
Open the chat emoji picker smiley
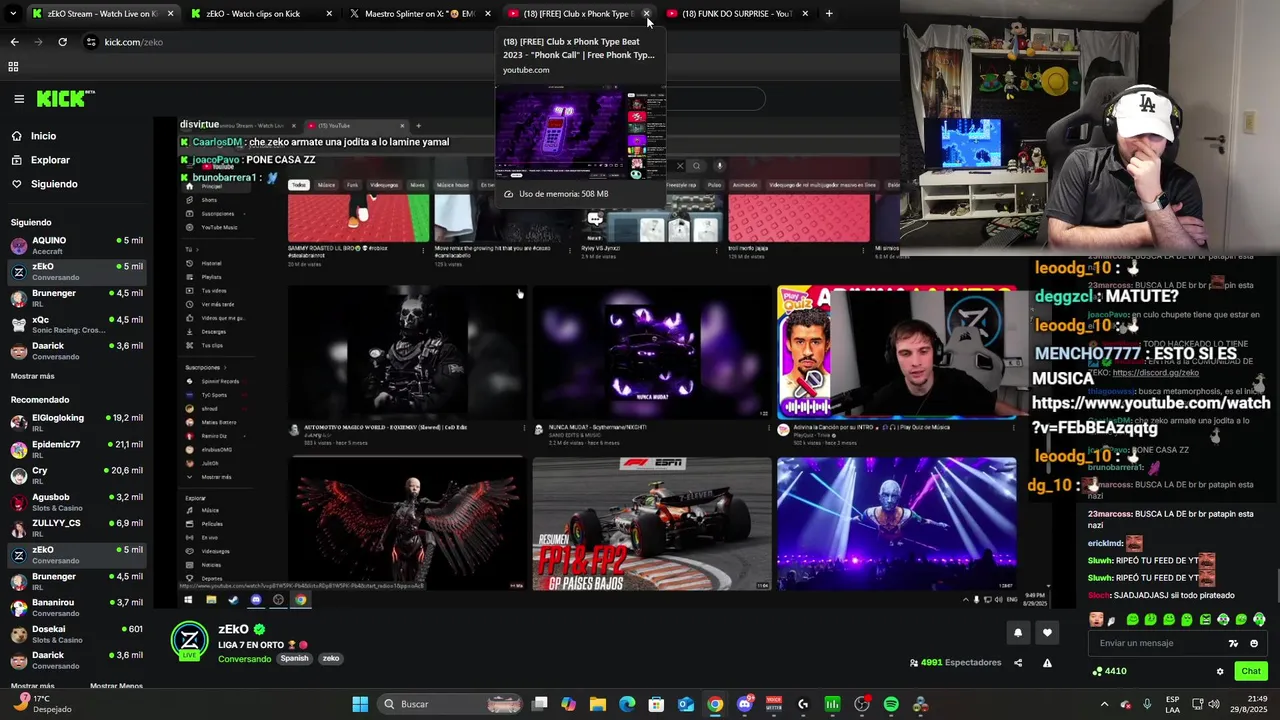pyautogui.click(x=1253, y=643)
